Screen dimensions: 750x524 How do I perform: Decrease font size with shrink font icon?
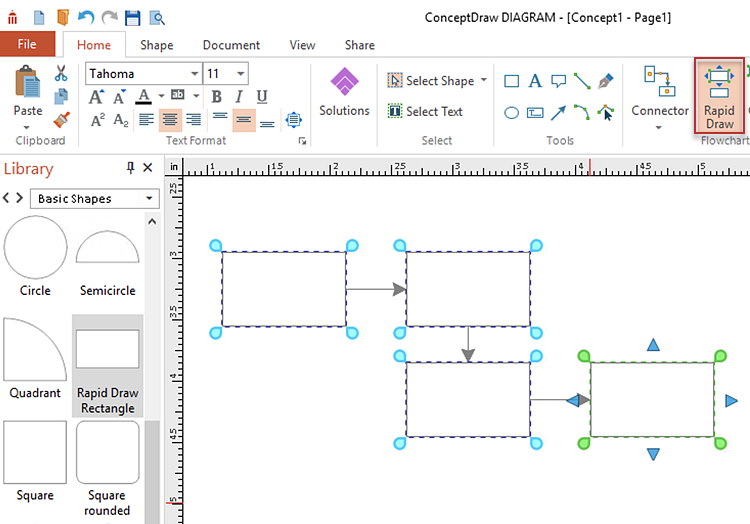tap(120, 97)
